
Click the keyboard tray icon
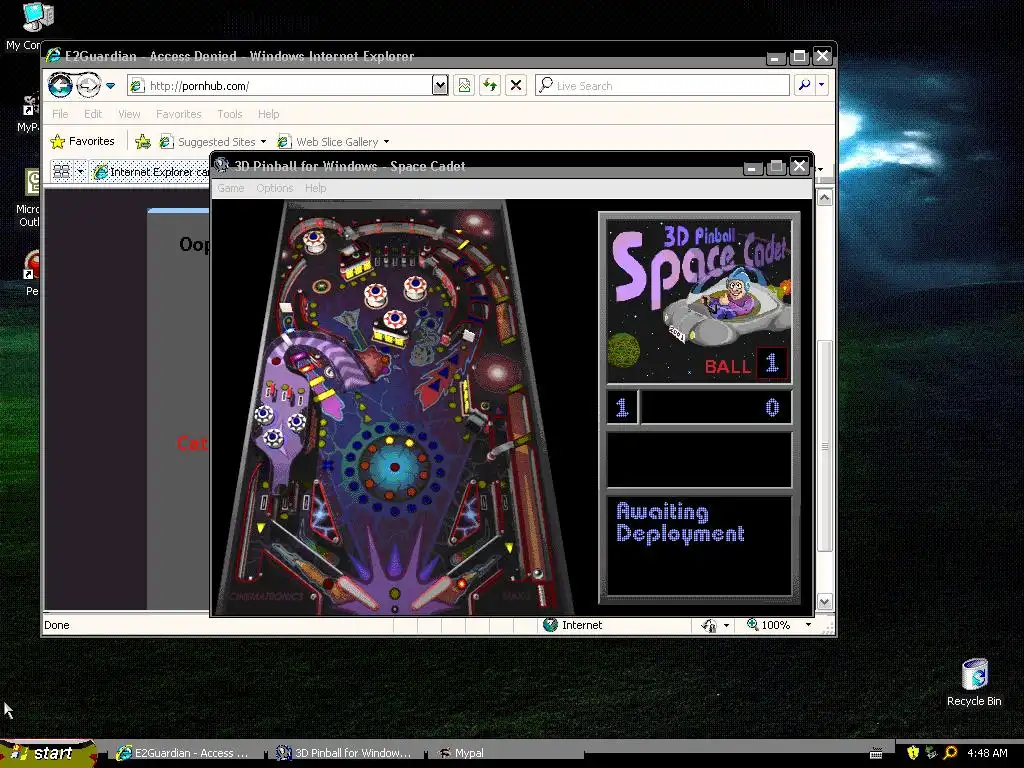click(876, 753)
